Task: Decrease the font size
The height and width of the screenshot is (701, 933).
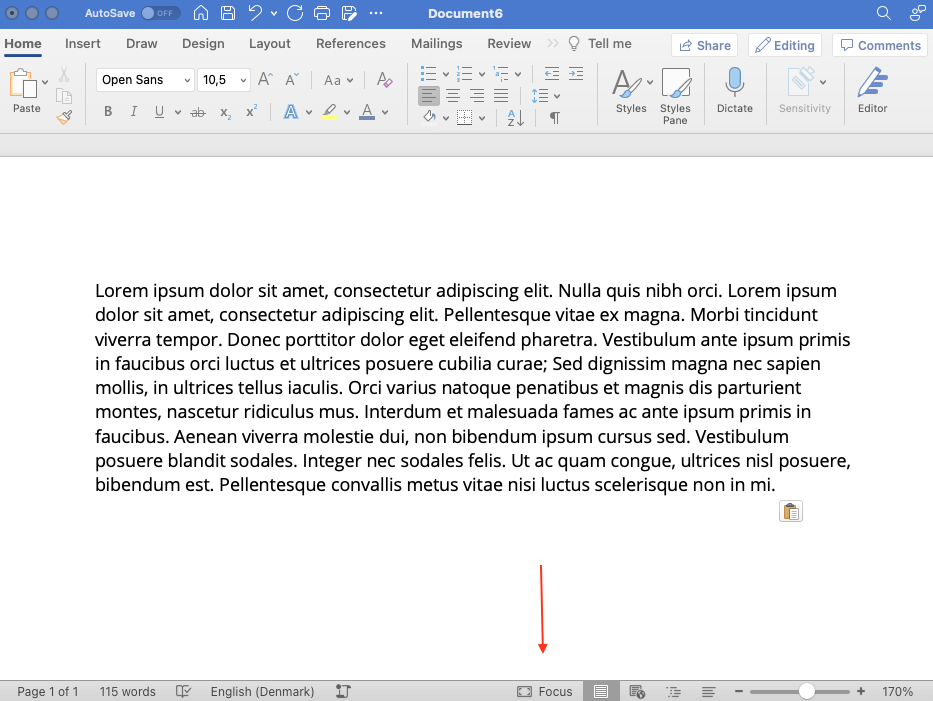Action: coord(292,80)
